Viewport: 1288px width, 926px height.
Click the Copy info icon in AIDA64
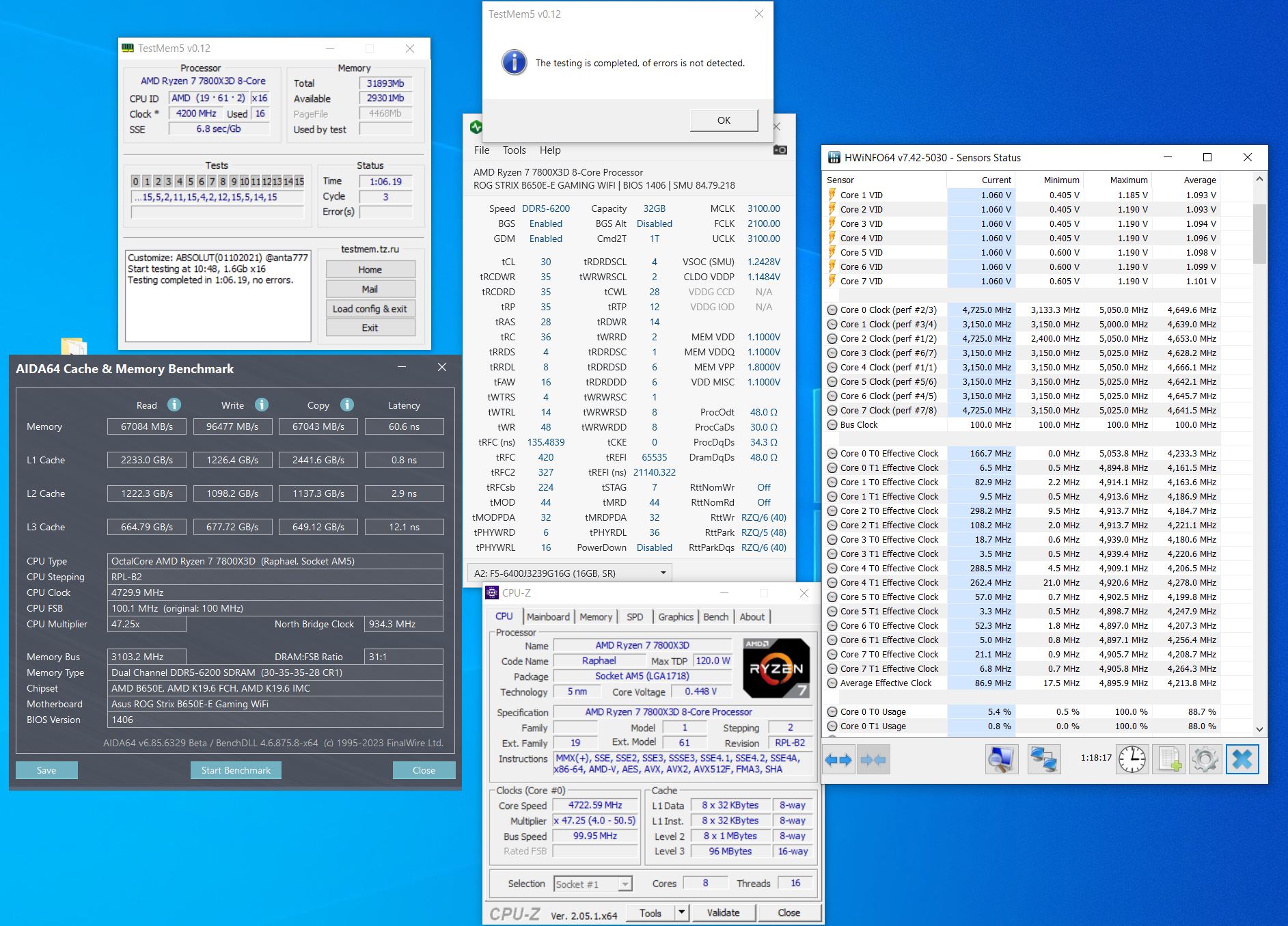tap(347, 405)
